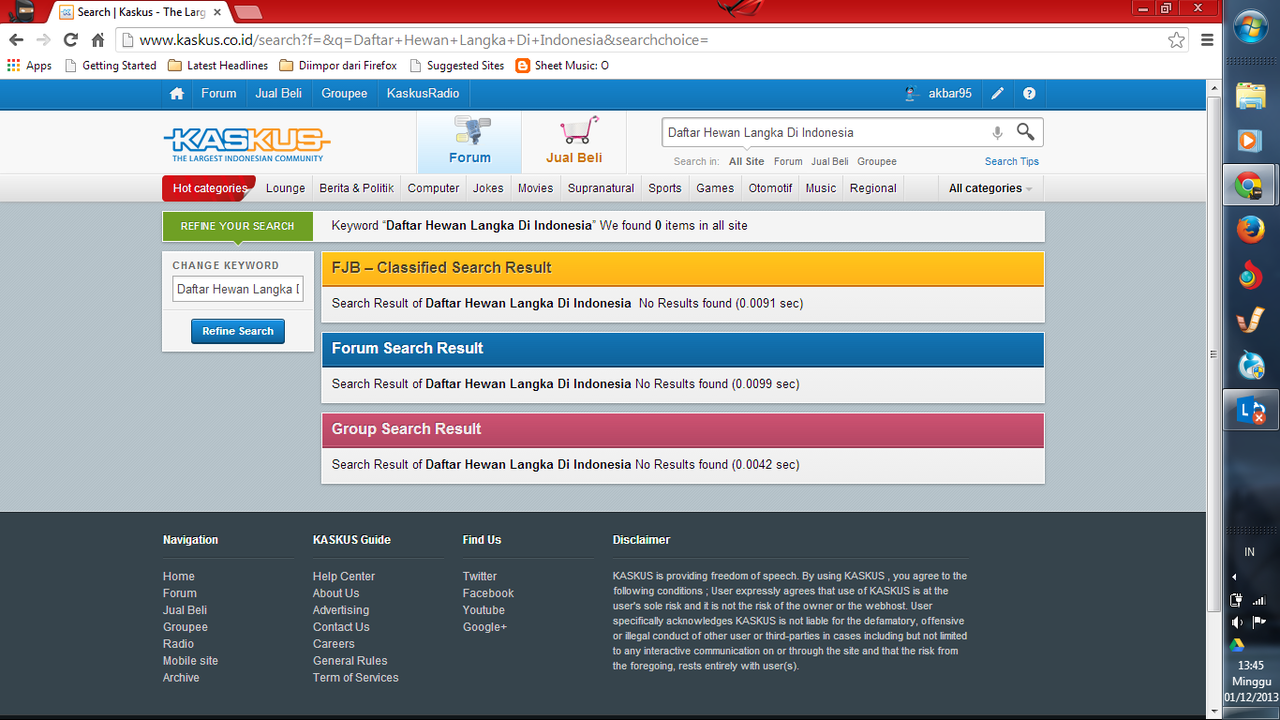This screenshot has width=1280, height=720.
Task: Click the browser address bar
Action: [640, 40]
